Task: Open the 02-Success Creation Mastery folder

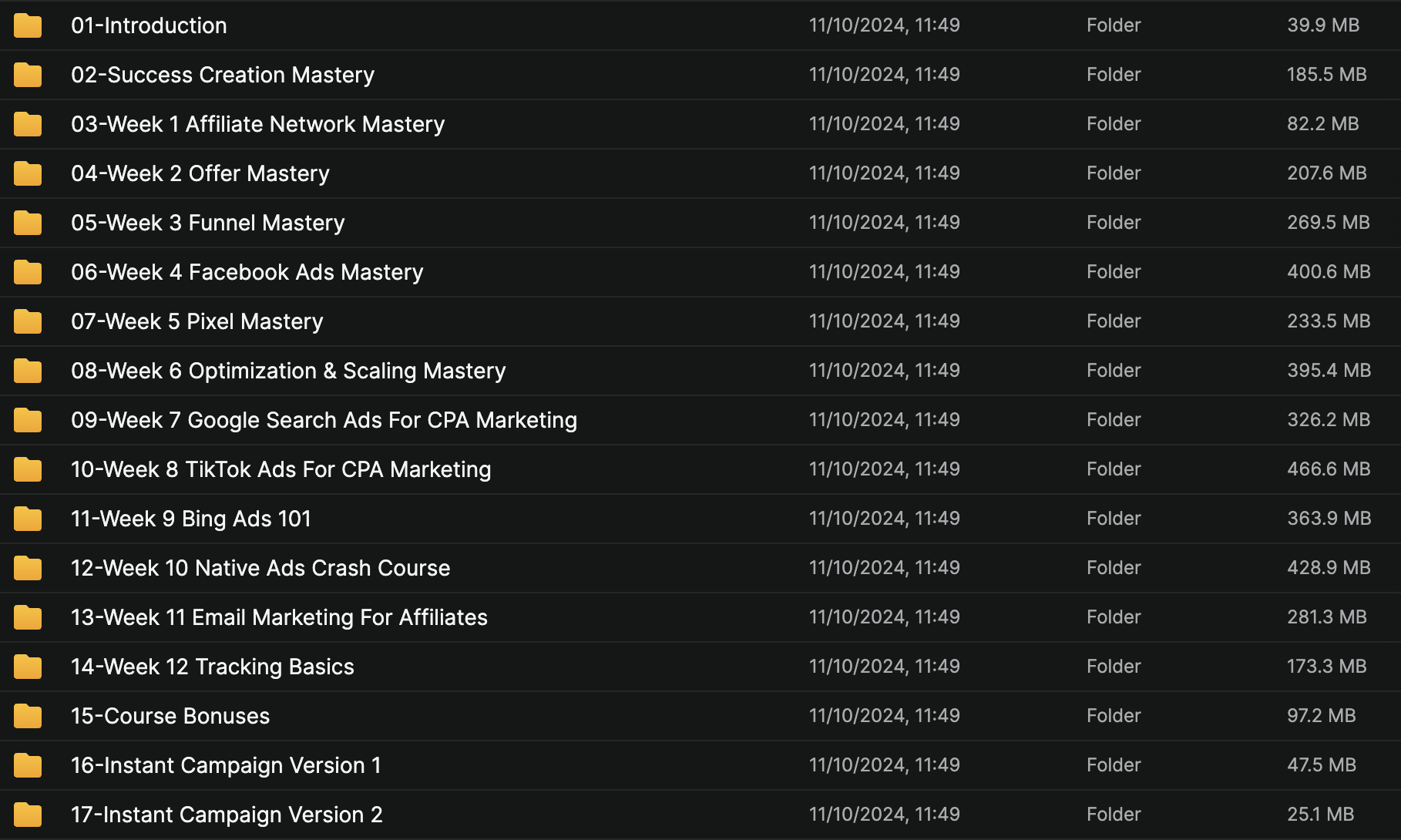Action: click(222, 75)
